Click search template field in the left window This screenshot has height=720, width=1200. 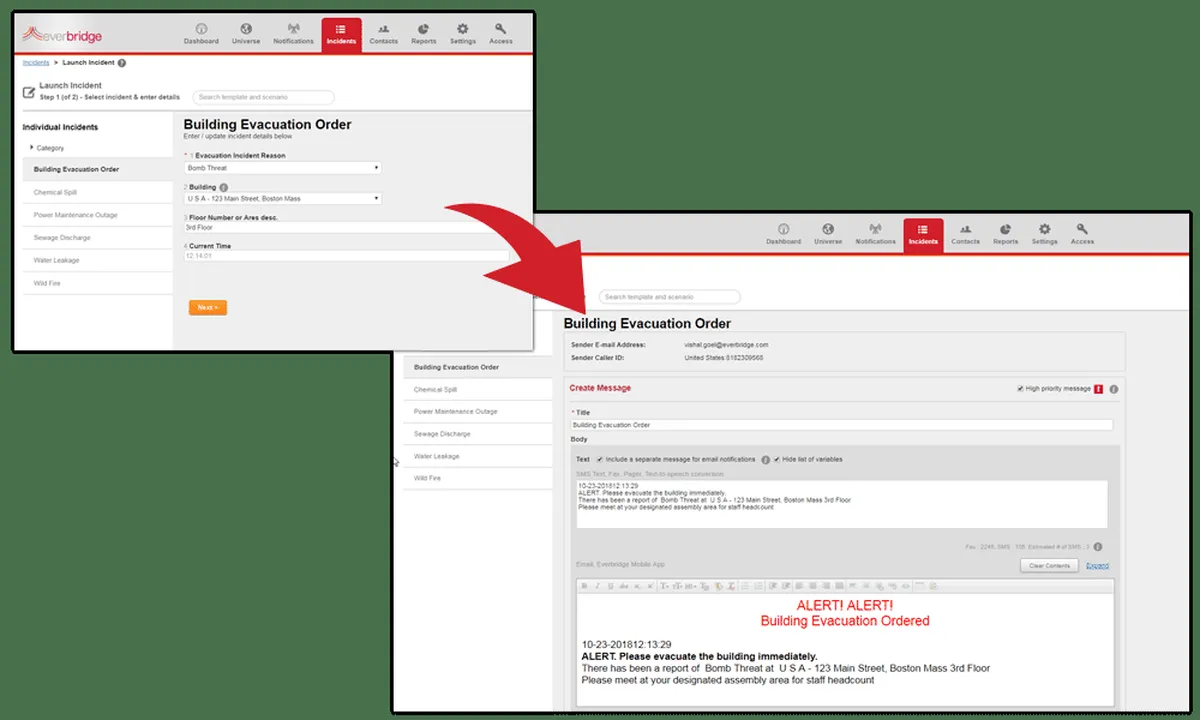pos(264,97)
